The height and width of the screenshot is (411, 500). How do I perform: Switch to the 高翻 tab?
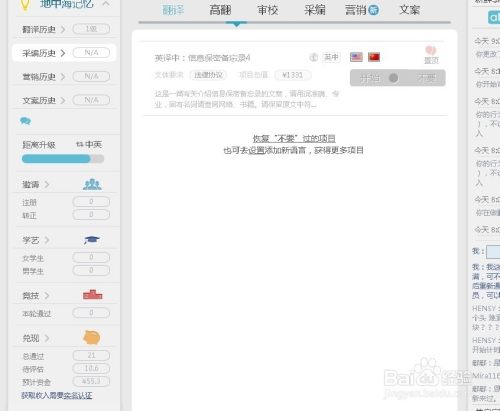220,10
